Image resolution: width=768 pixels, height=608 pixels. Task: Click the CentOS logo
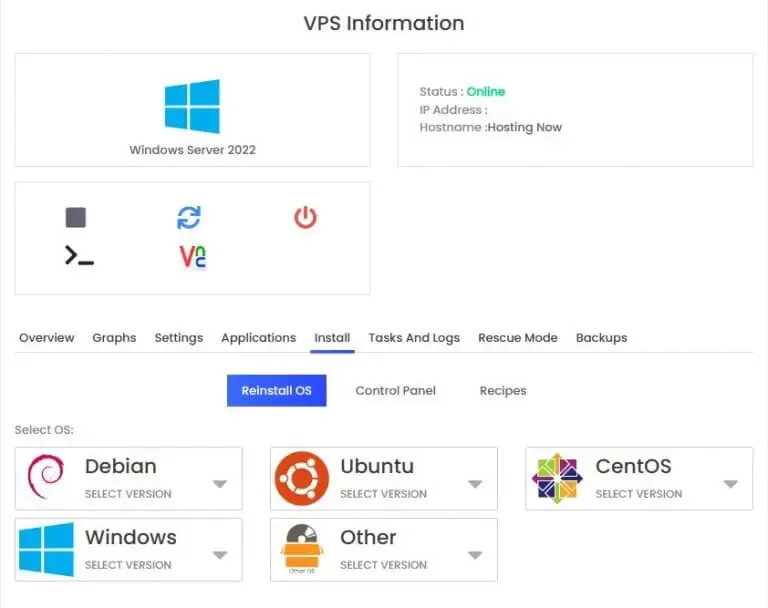pyautogui.click(x=557, y=478)
